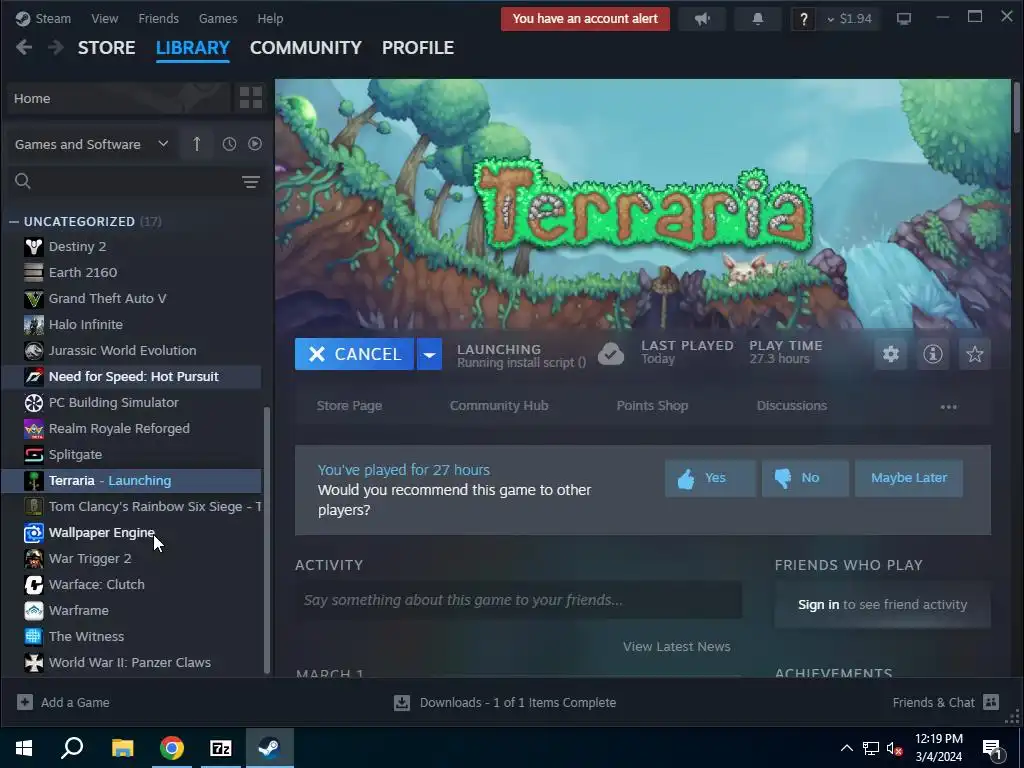Open the notifications bell icon
The height and width of the screenshot is (768, 1024).
[758, 19]
